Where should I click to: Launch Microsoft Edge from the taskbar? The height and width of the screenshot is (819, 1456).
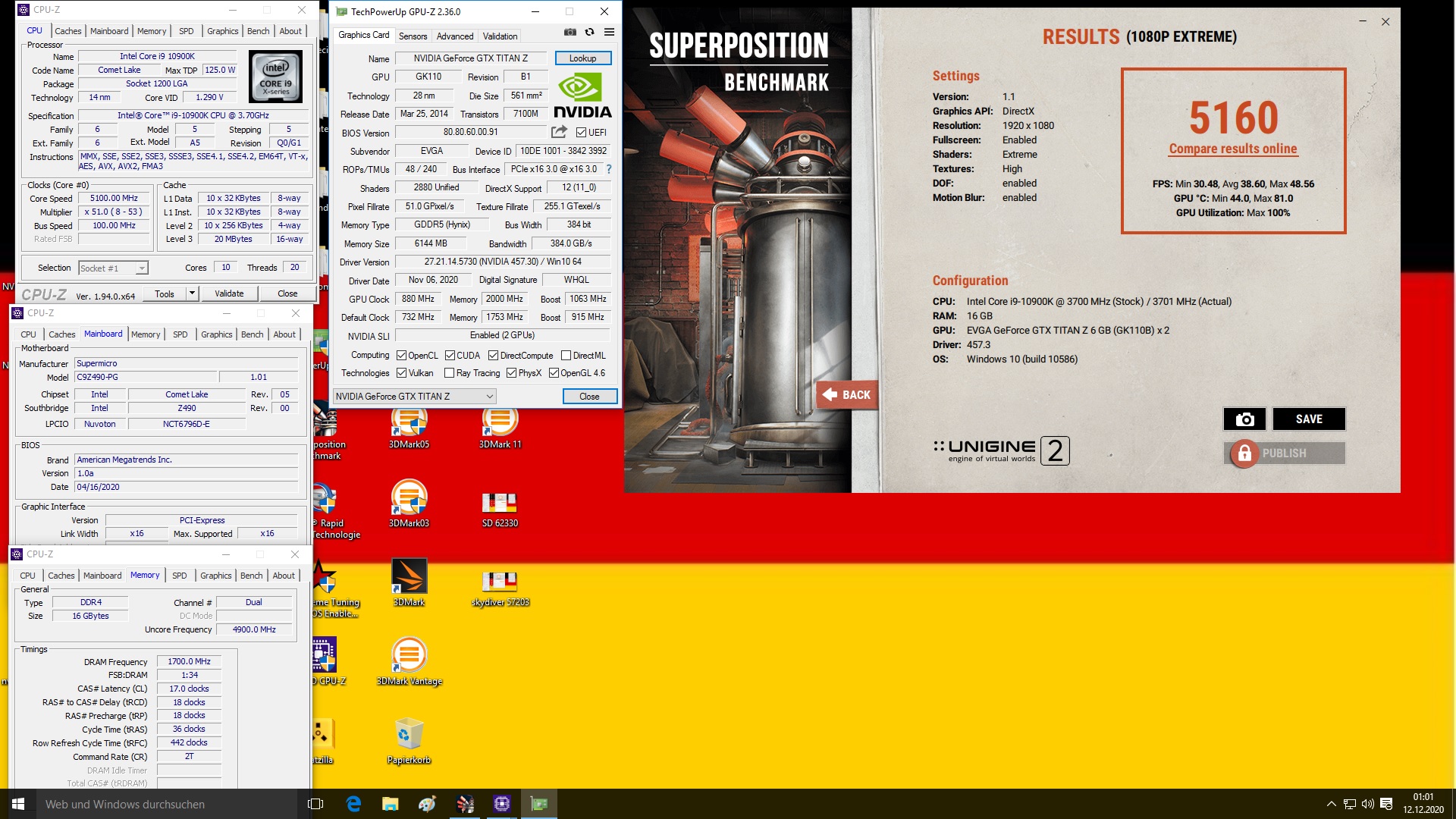click(x=353, y=804)
